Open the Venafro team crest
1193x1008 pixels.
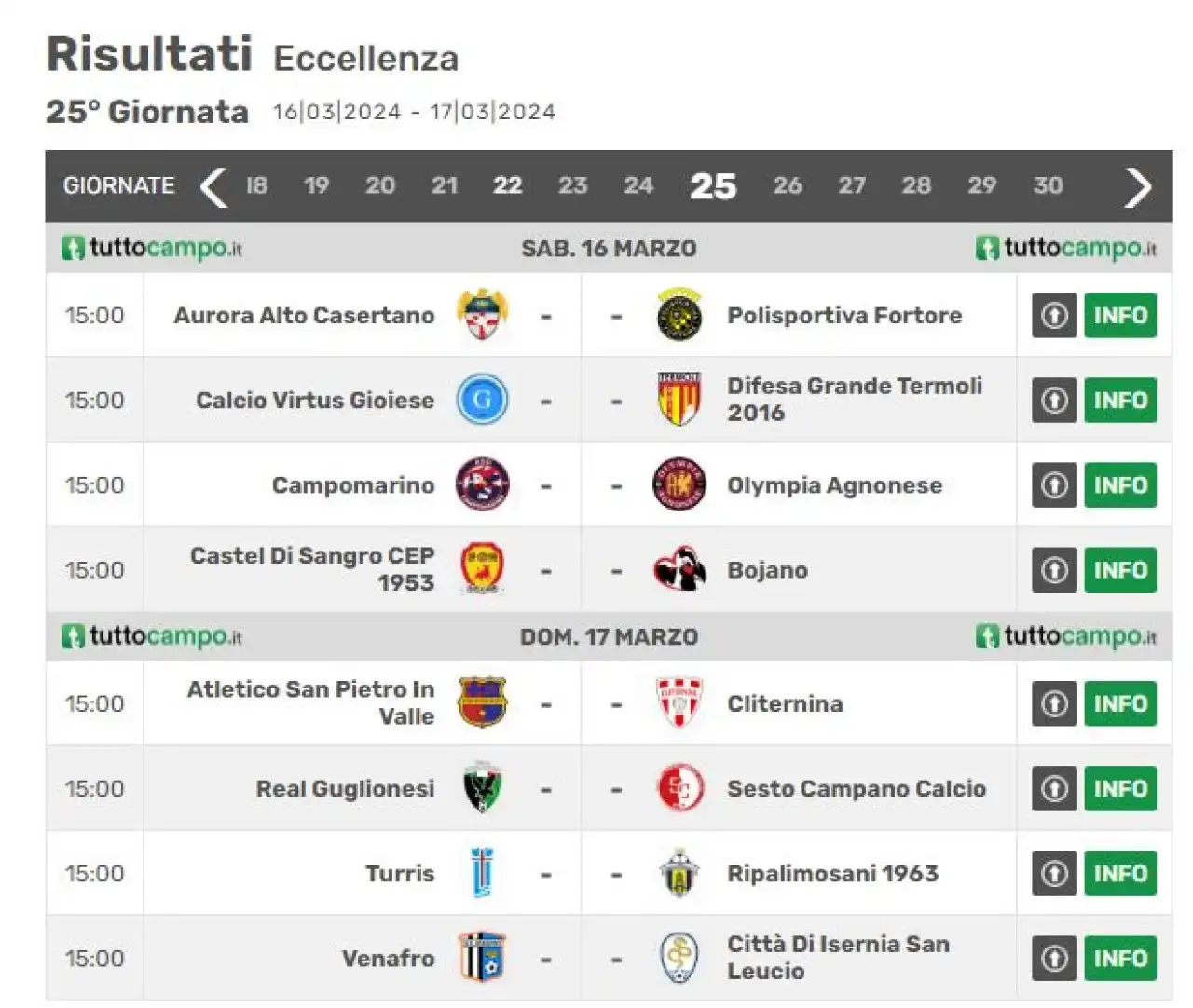click(482, 958)
